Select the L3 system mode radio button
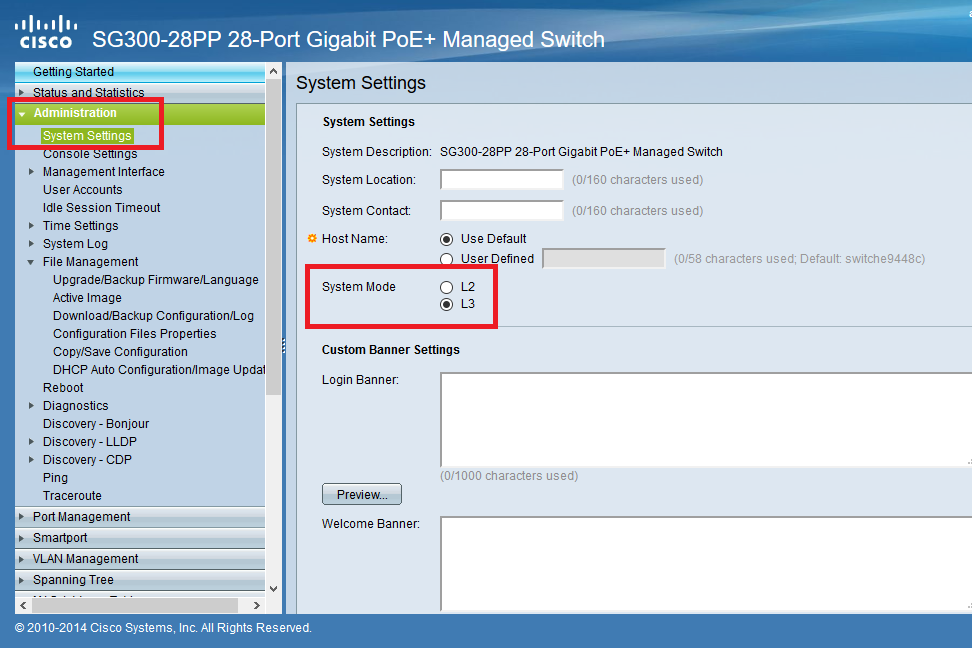This screenshot has height=648, width=972. point(446,304)
